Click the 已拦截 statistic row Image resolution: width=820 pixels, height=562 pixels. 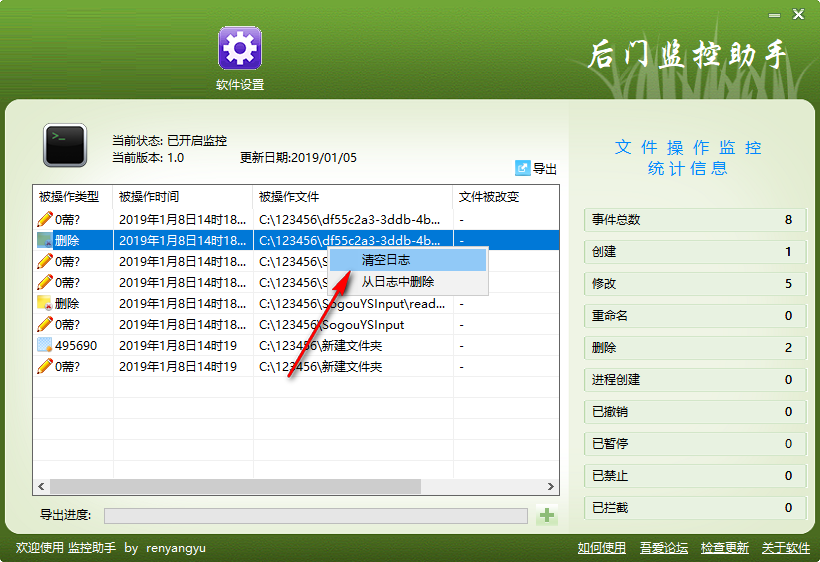[x=695, y=508]
